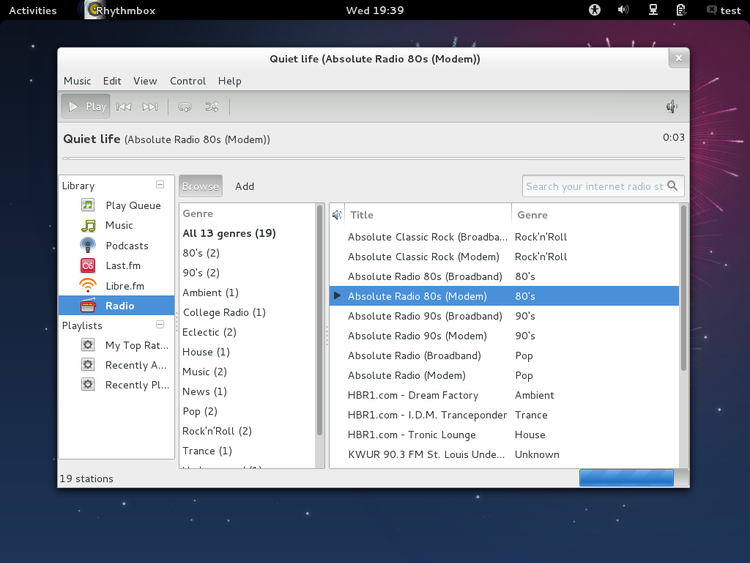Screen dimensions: 750x563
Task: Click the playback position slider
Action: [373, 159]
